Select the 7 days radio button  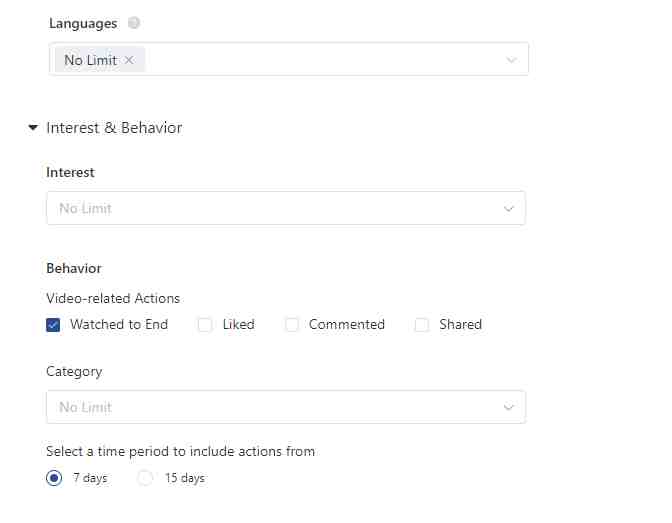(54, 478)
